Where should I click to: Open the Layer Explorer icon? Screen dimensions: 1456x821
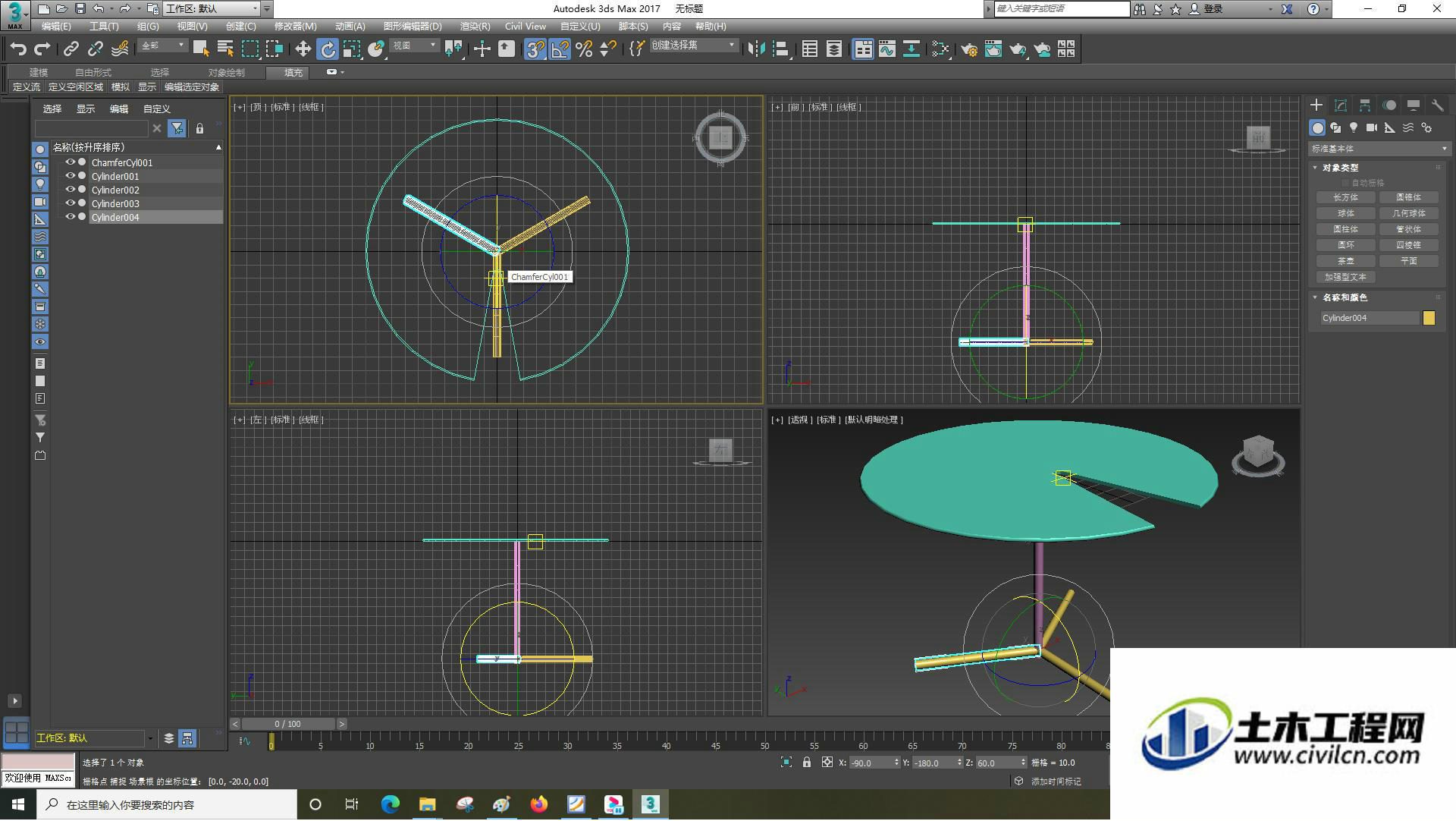pyautogui.click(x=834, y=49)
